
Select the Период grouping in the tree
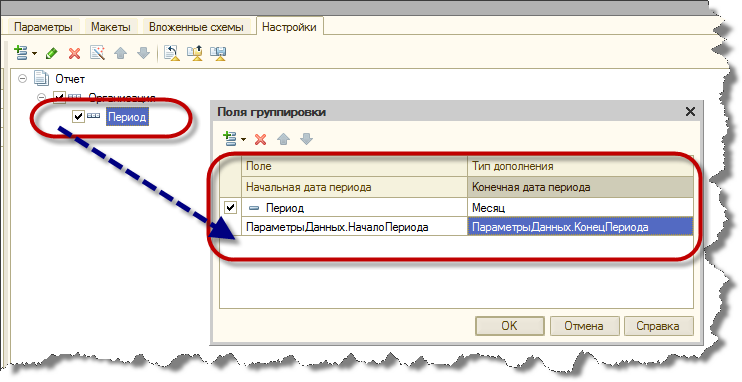(127, 116)
